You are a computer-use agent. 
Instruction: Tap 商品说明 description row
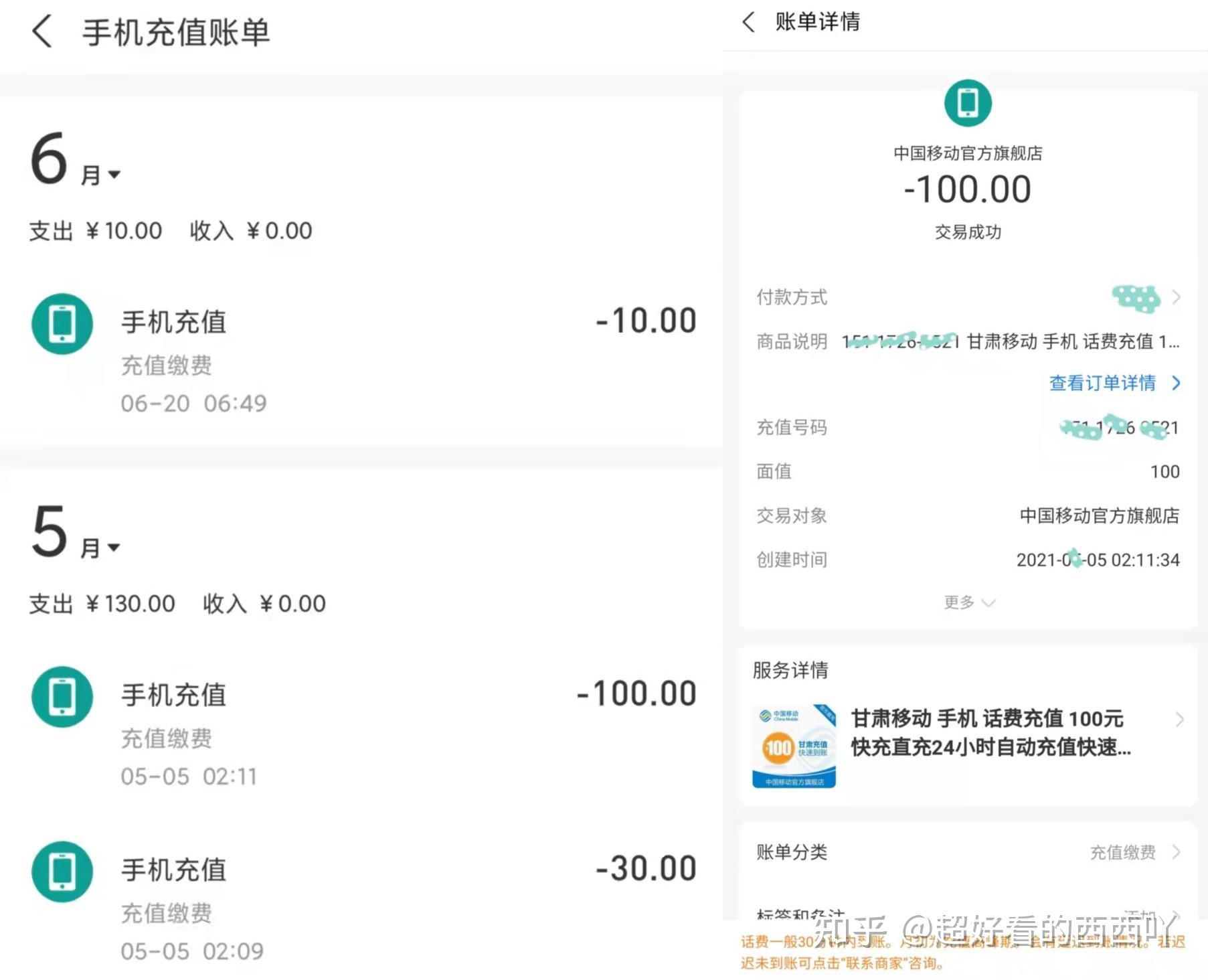968,341
